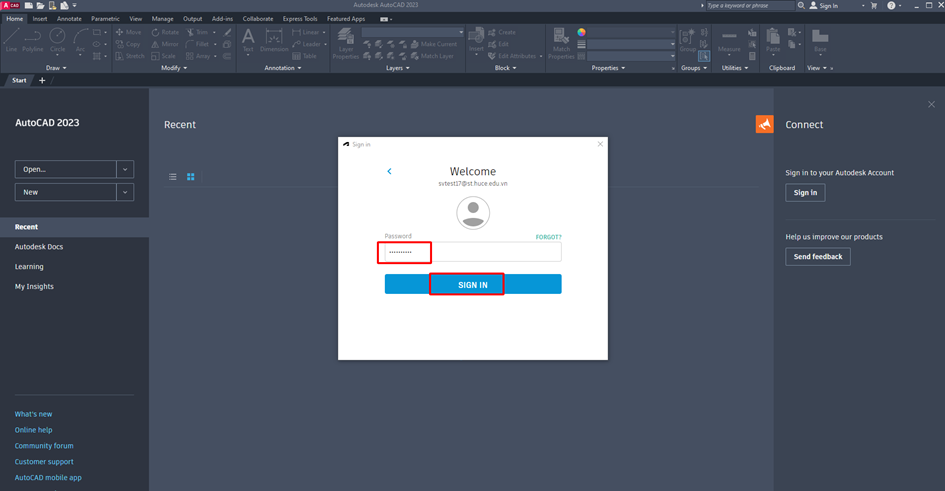Select the Line tool in Draw panel
The height and width of the screenshot is (491, 945).
[x=11, y=39]
